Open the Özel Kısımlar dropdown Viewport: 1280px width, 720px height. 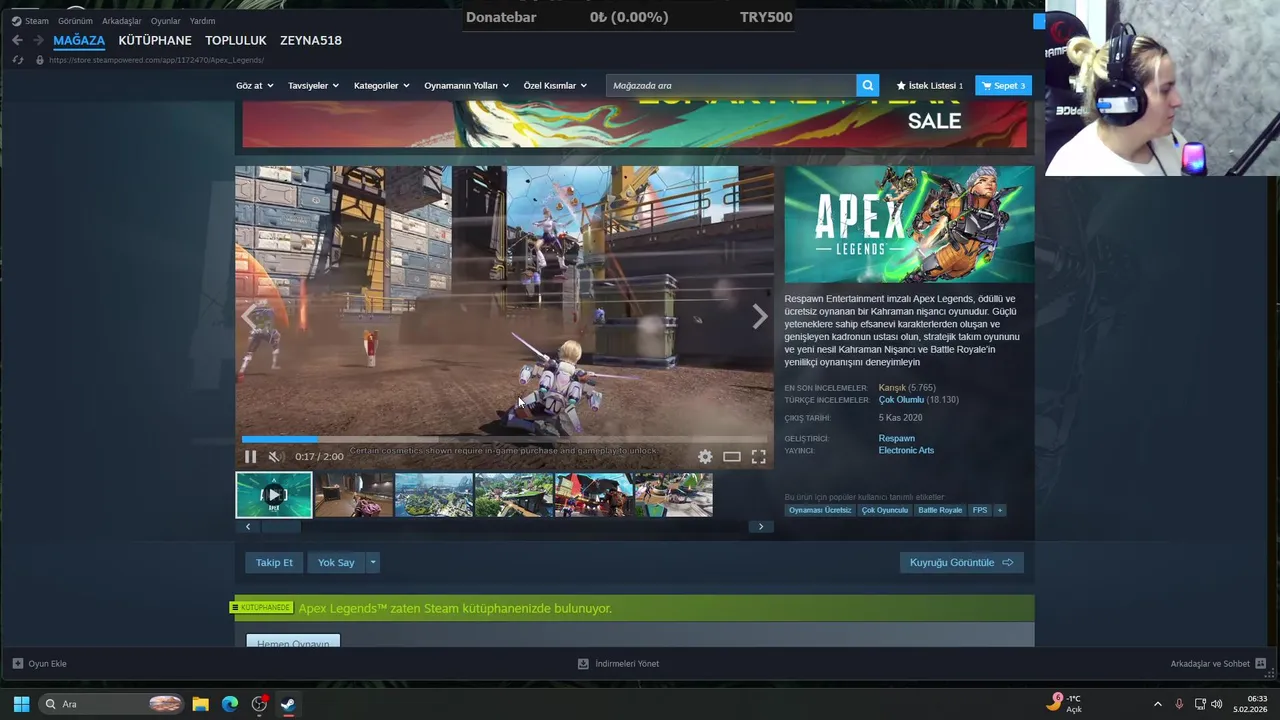pos(555,85)
